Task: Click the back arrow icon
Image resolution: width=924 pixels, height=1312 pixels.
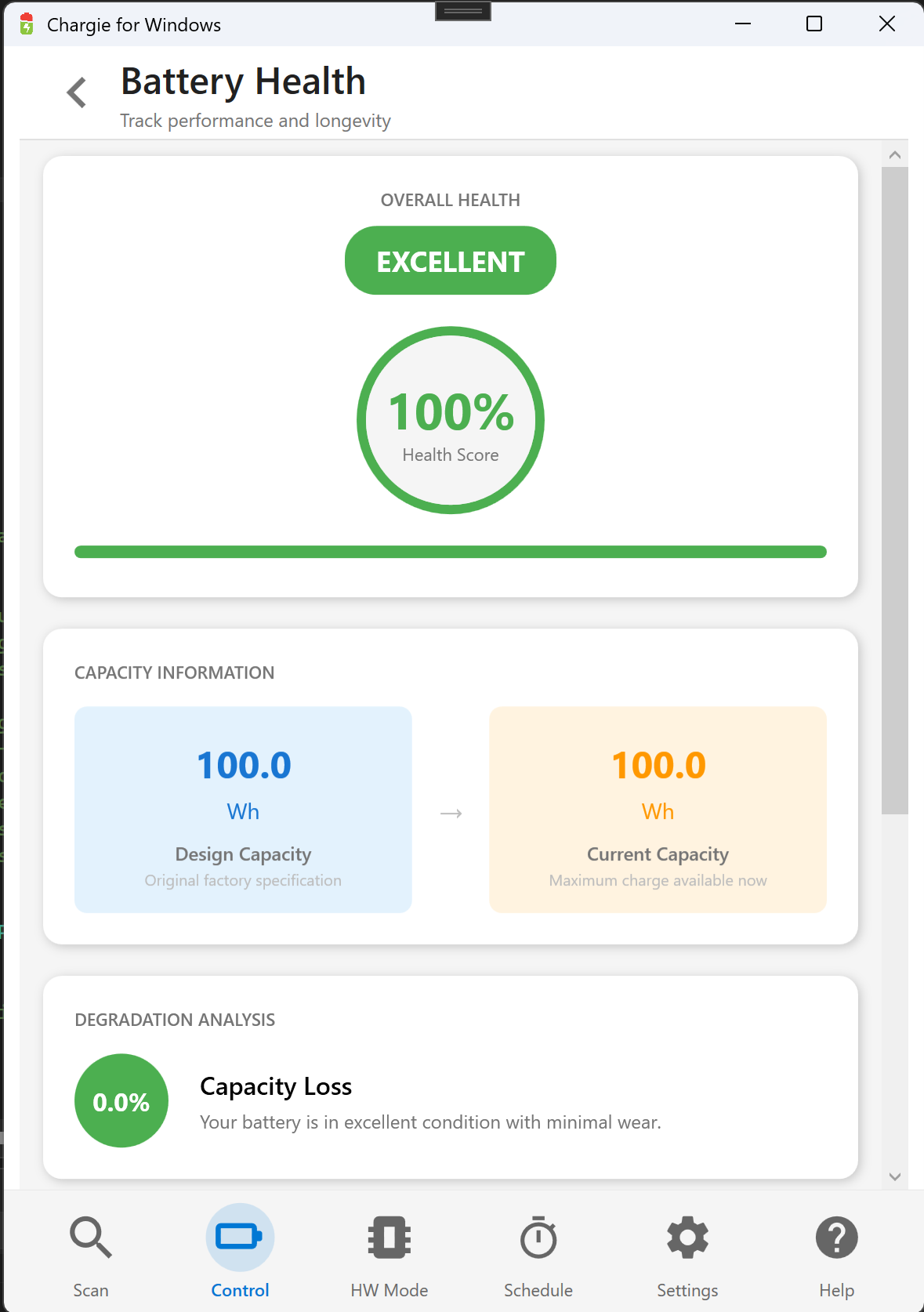Action: [77, 92]
